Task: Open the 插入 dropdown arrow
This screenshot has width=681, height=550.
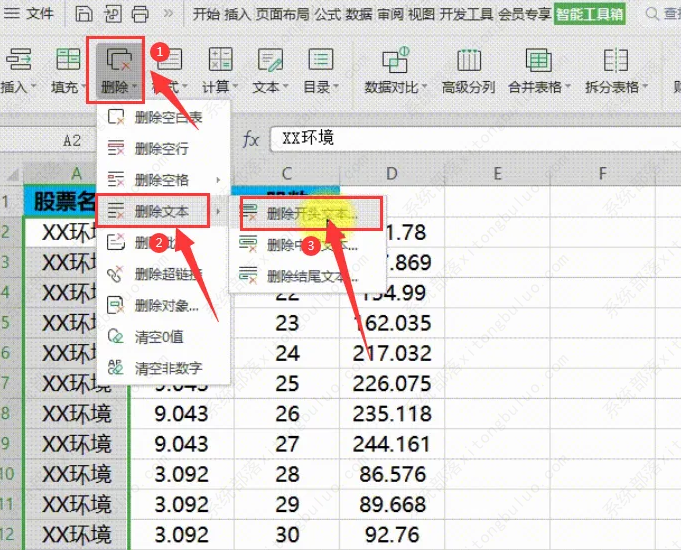Action: [x=33, y=86]
